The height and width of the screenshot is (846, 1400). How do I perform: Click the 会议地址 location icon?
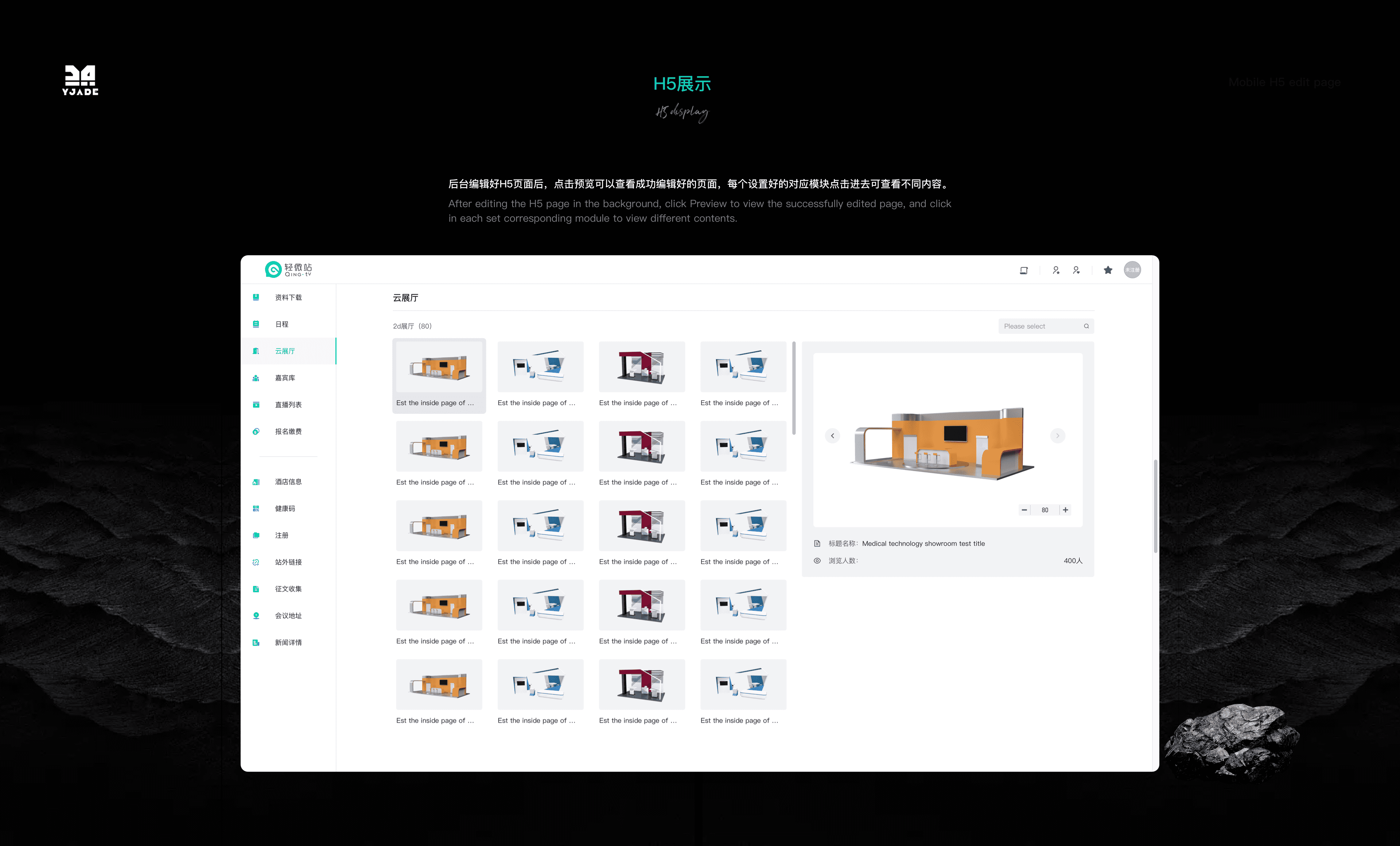point(256,615)
